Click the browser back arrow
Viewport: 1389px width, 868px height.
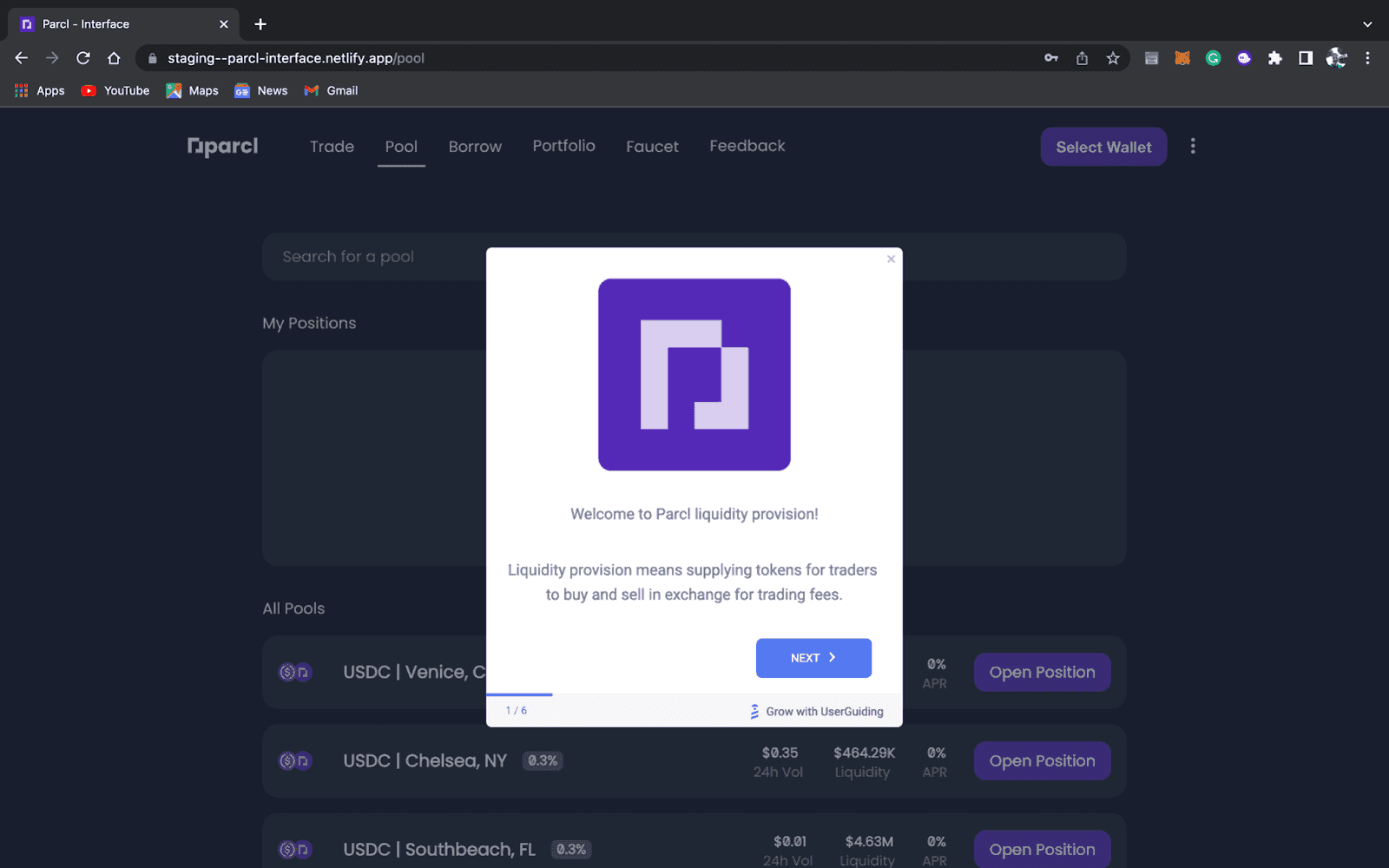[x=22, y=58]
